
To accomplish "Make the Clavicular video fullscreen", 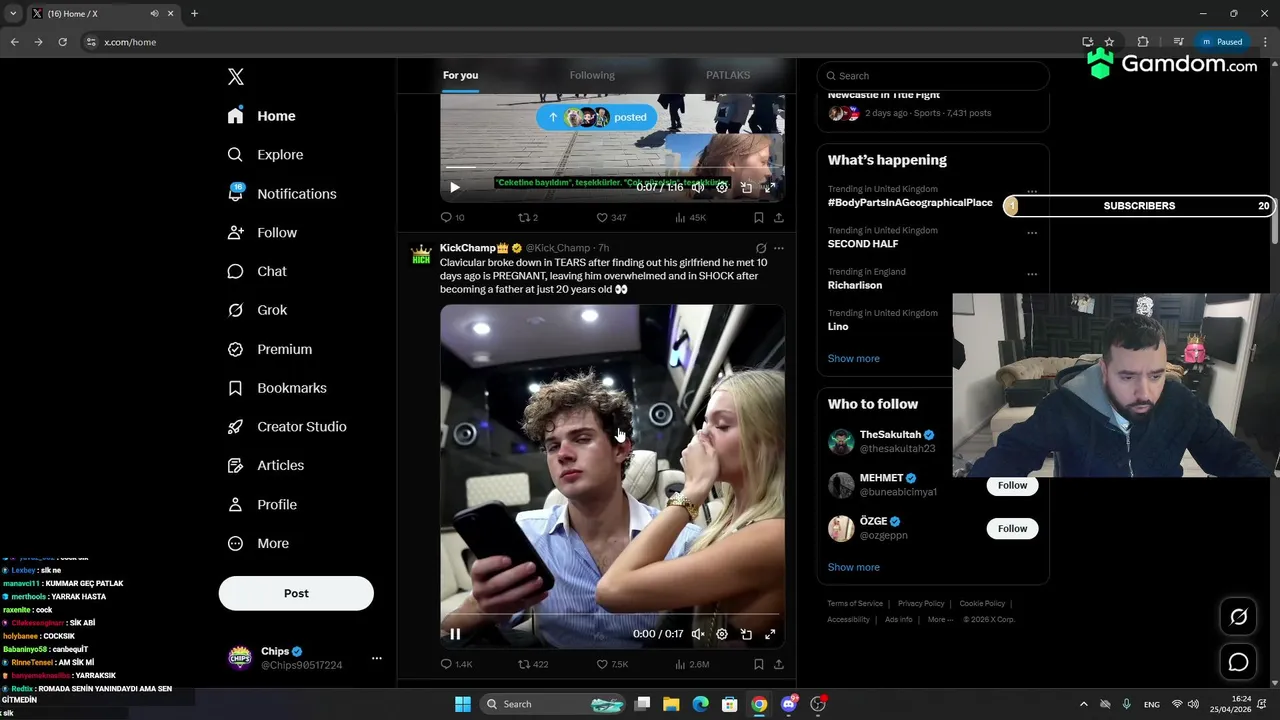I will pyautogui.click(x=770, y=634).
